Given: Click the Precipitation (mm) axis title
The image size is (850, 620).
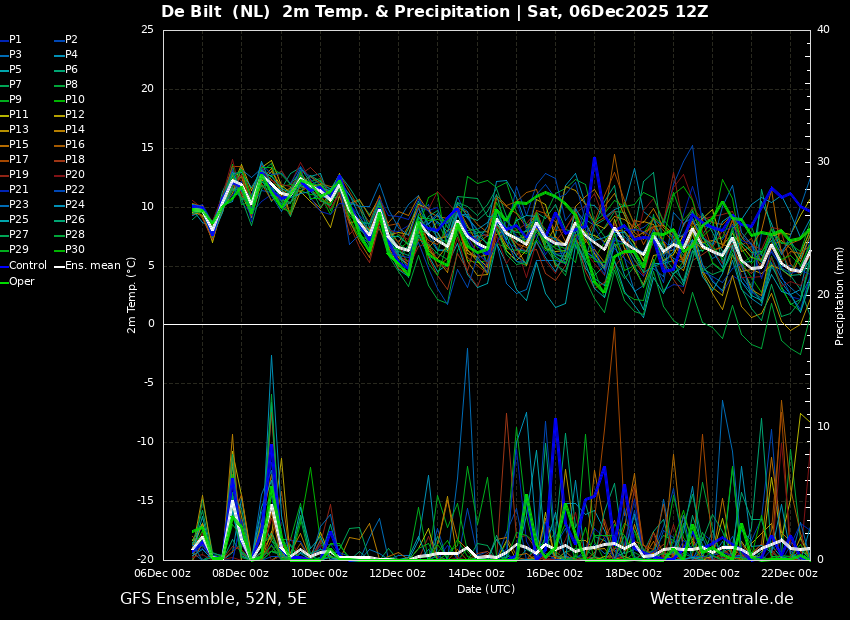Looking at the screenshot, I should click(840, 295).
